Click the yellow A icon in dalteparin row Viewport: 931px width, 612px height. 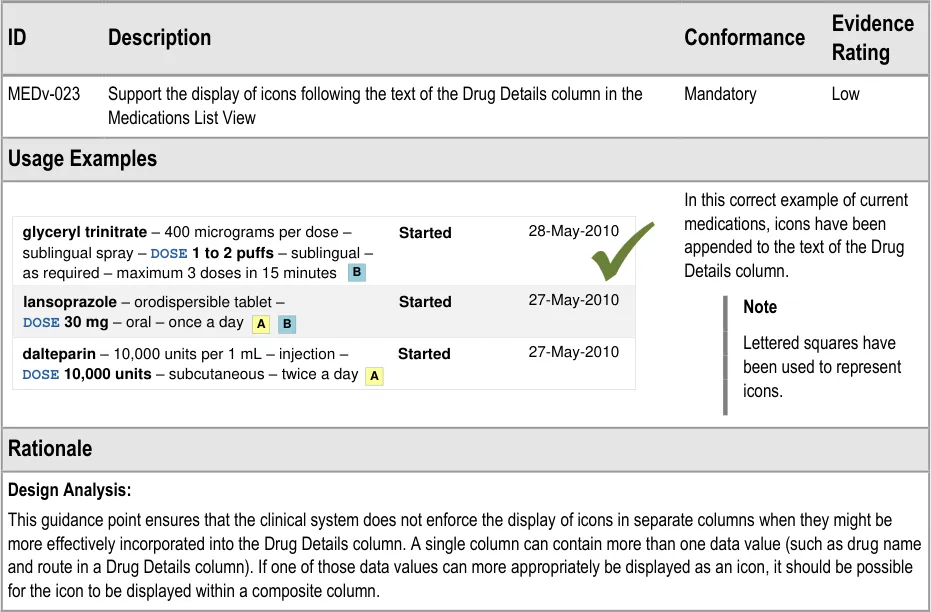click(x=374, y=376)
